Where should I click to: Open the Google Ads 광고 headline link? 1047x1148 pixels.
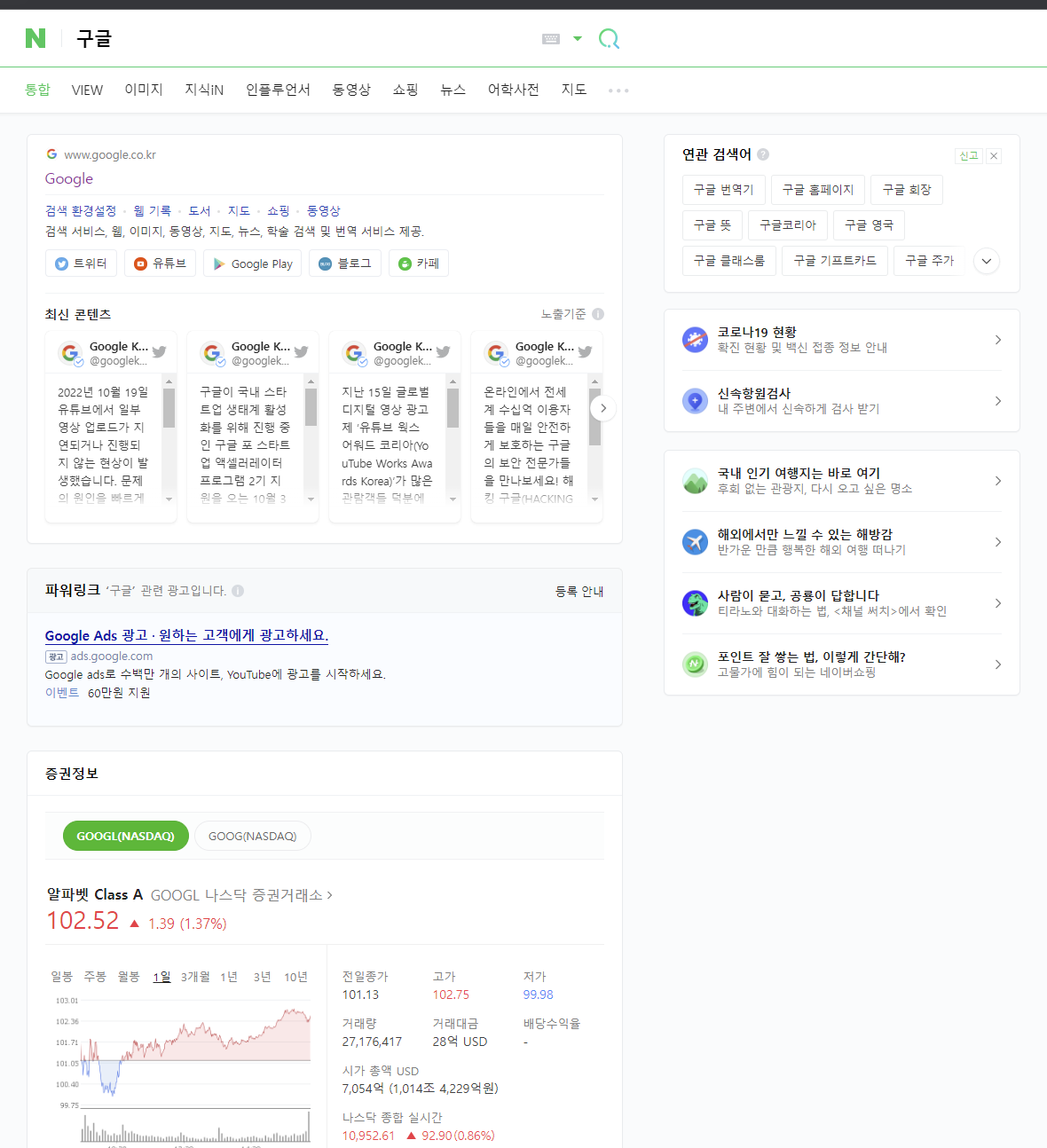[186, 635]
